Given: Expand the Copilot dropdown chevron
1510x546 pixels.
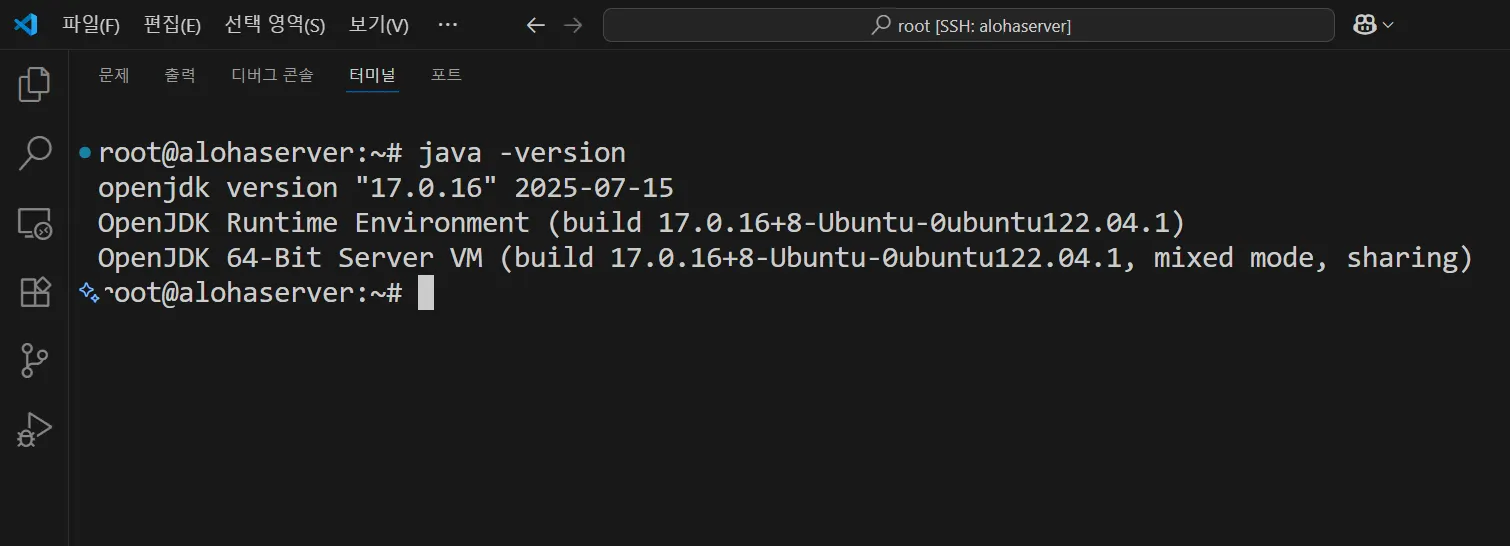Looking at the screenshot, I should pyautogui.click(x=1388, y=25).
